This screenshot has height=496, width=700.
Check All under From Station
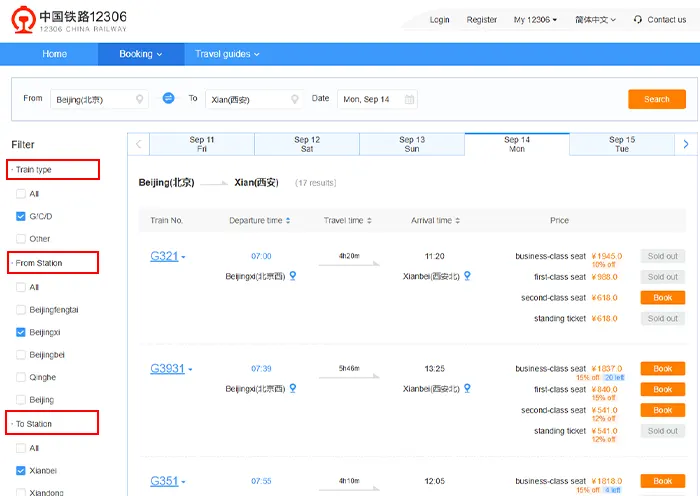point(21,287)
